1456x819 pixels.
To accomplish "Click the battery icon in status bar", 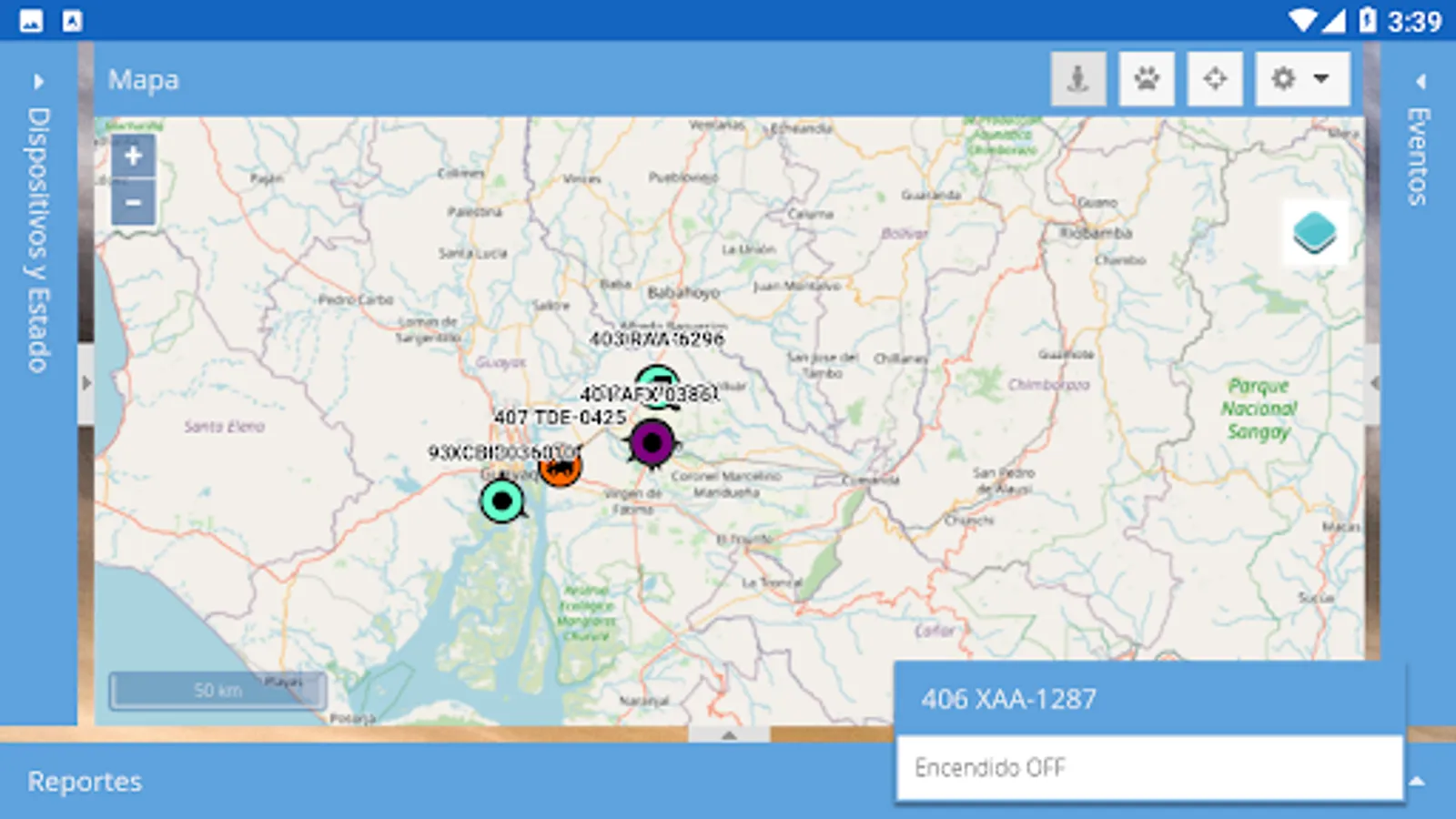I will coord(1367,20).
